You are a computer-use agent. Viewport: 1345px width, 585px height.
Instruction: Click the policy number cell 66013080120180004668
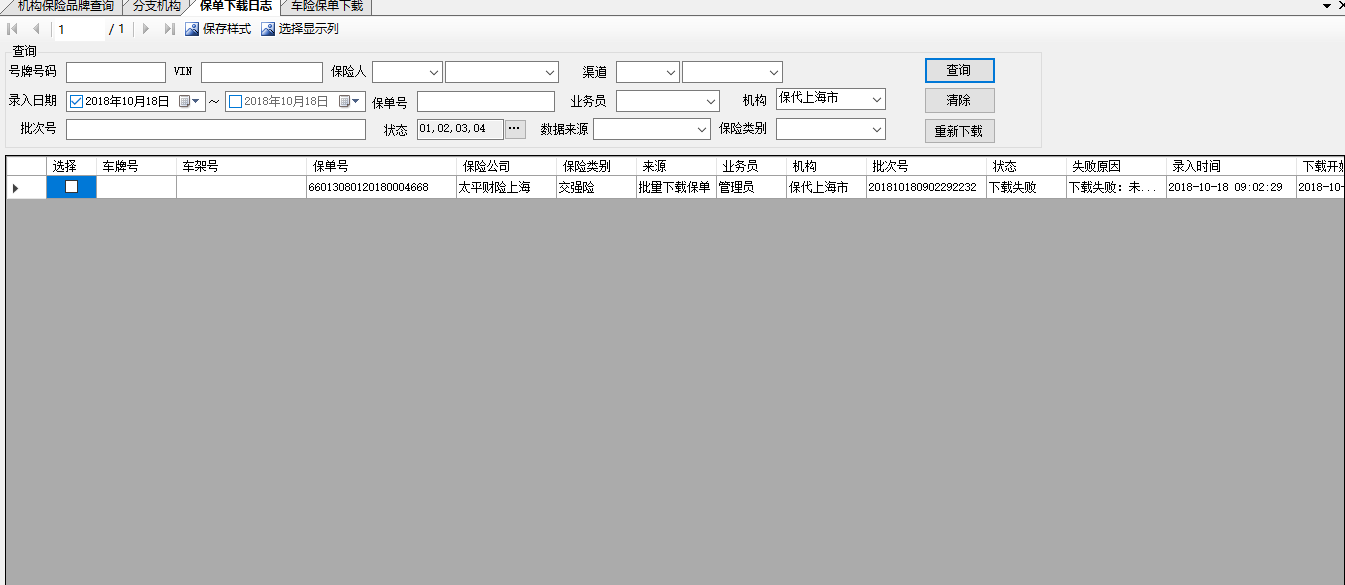(x=381, y=187)
